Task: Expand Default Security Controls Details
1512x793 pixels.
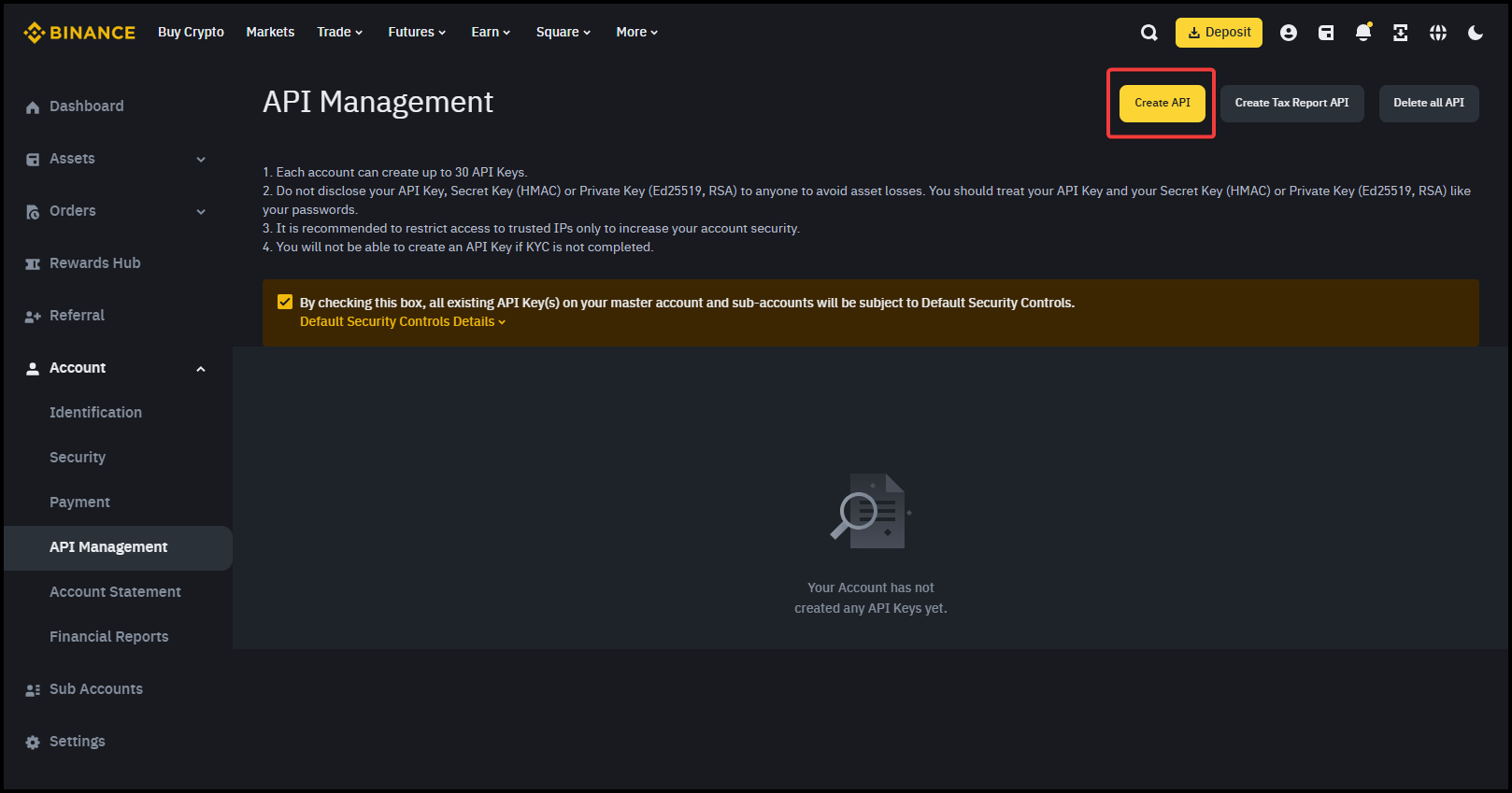Action: click(x=402, y=321)
